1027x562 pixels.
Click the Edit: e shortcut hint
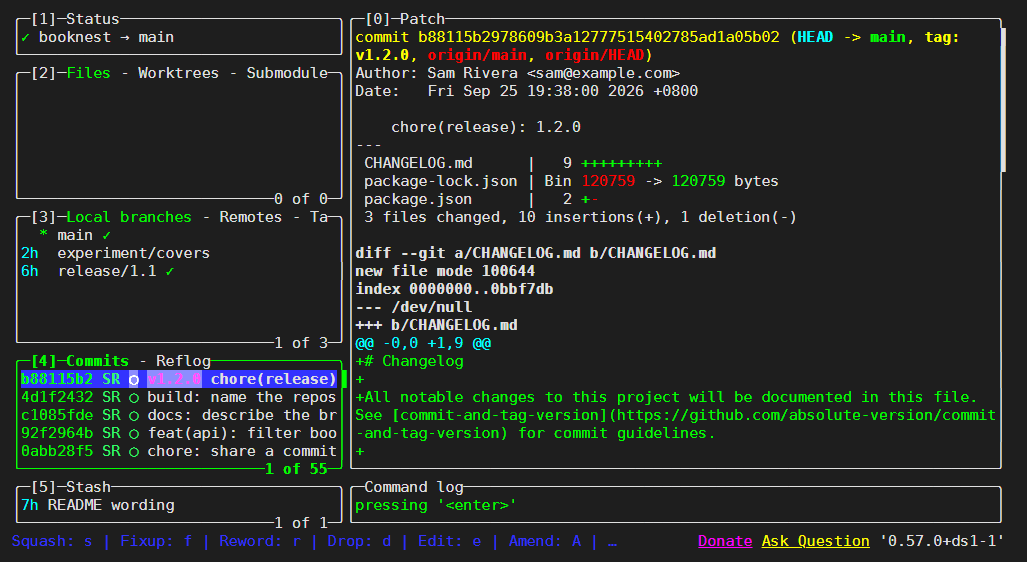click(450, 541)
